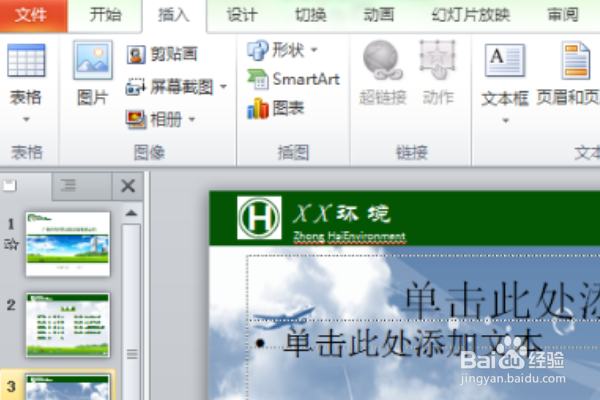Viewport: 600px width, 400px height.
Task: Click the 形状 shapes icon
Action: [258, 50]
